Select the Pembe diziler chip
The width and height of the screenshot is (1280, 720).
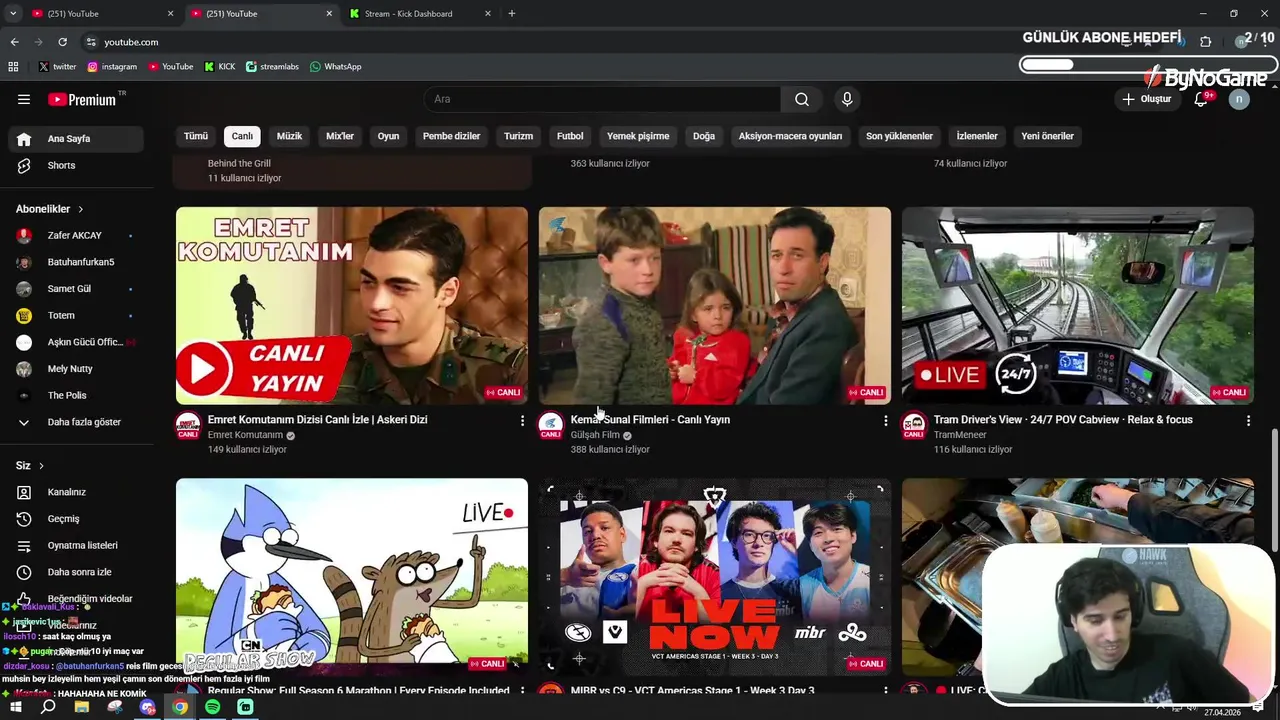tap(451, 136)
